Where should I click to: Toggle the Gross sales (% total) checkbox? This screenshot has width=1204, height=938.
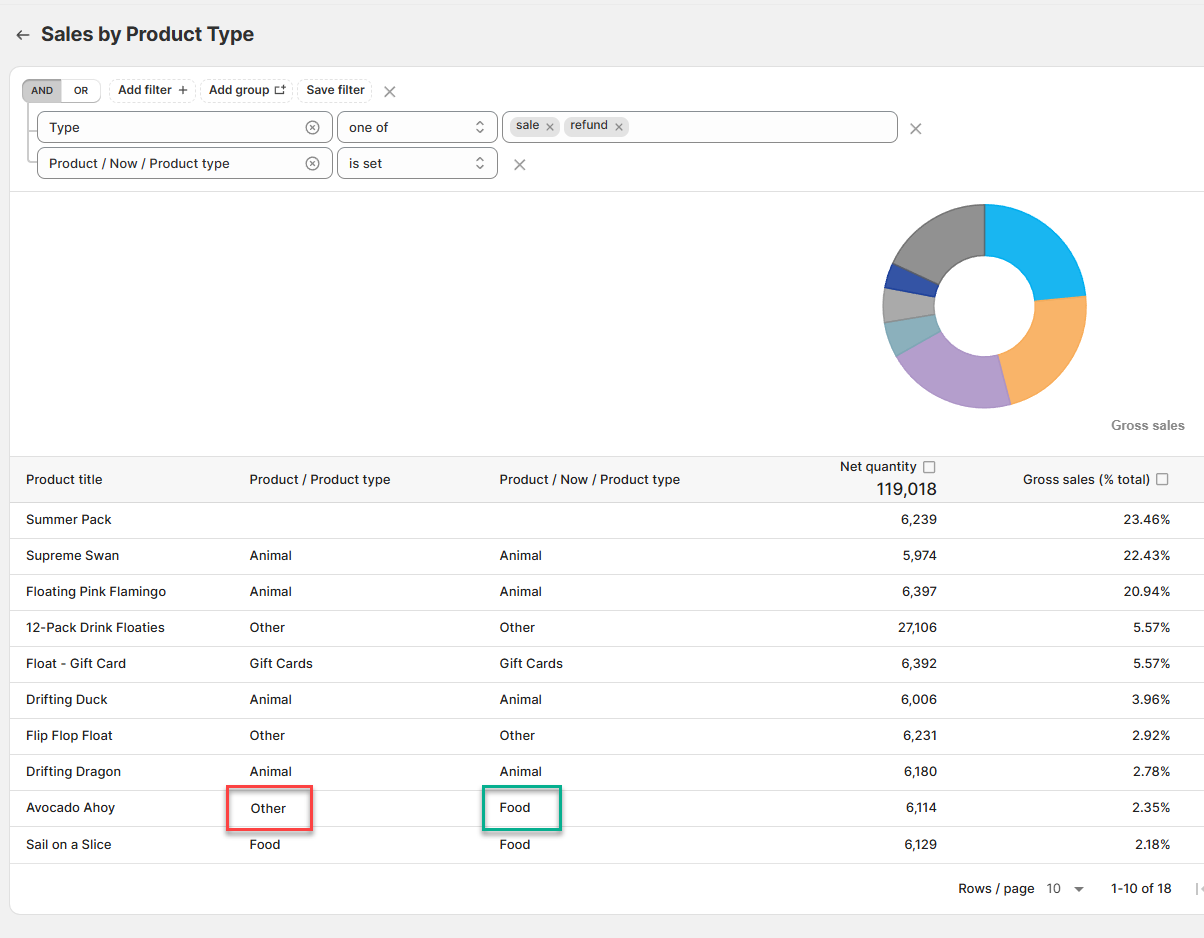coord(1162,480)
